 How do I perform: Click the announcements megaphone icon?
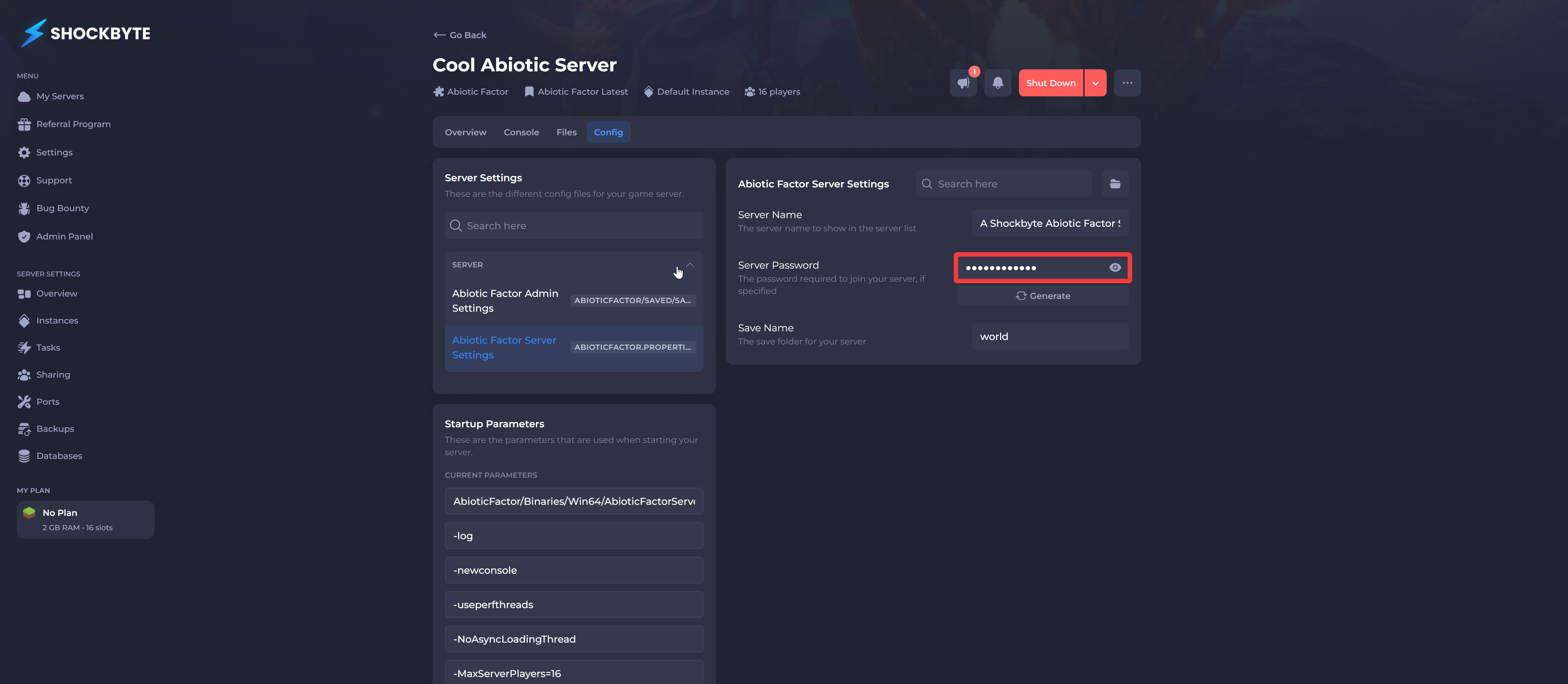point(964,83)
